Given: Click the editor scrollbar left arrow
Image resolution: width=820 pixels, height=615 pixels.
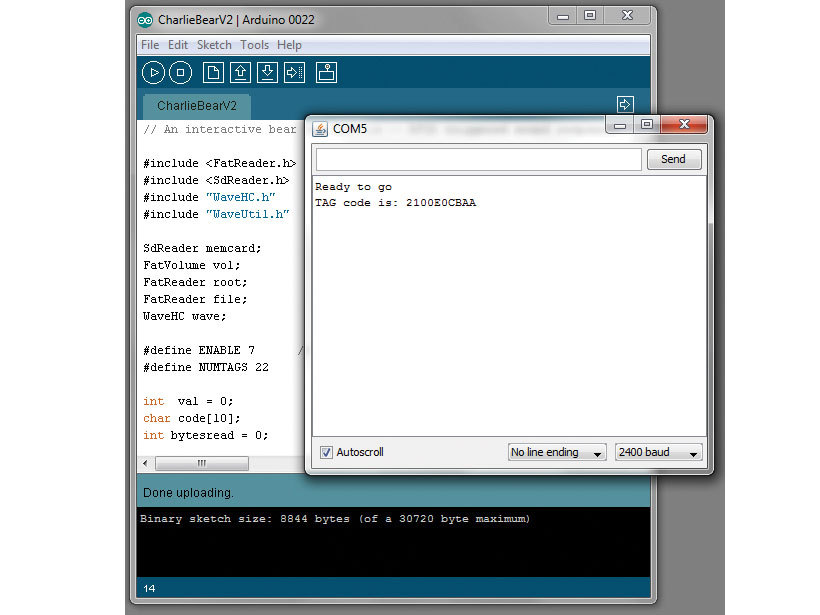Looking at the screenshot, I should [x=146, y=463].
